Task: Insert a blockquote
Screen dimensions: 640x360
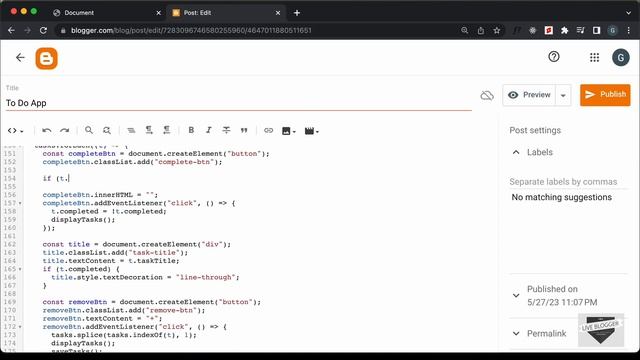Action: [244, 131]
